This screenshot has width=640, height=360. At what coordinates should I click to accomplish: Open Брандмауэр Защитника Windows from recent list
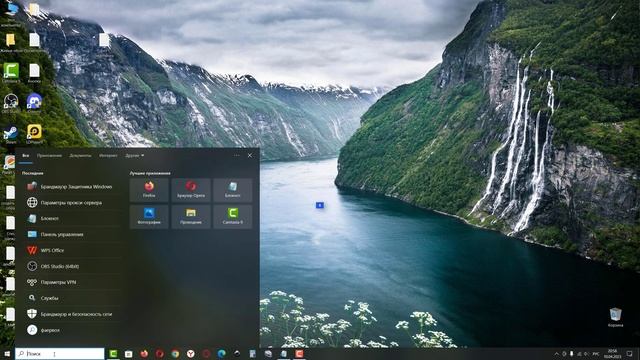click(x=71, y=187)
